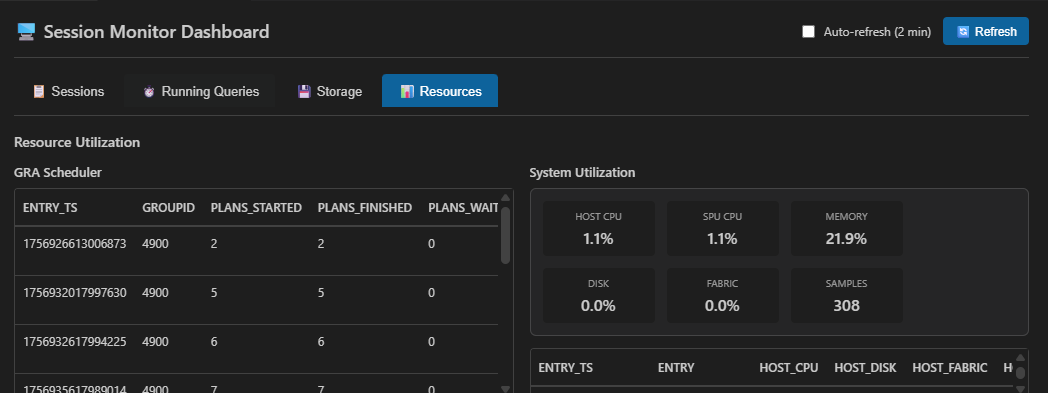Click the HOST_DISK column header
Screen dimensions: 1048x393
865,368
